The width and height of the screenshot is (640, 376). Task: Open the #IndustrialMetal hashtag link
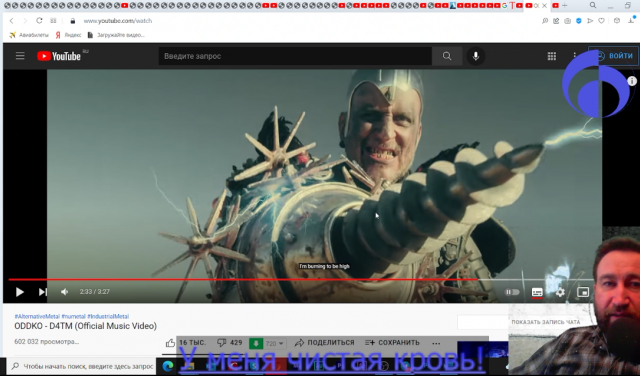pyautogui.click(x=108, y=316)
